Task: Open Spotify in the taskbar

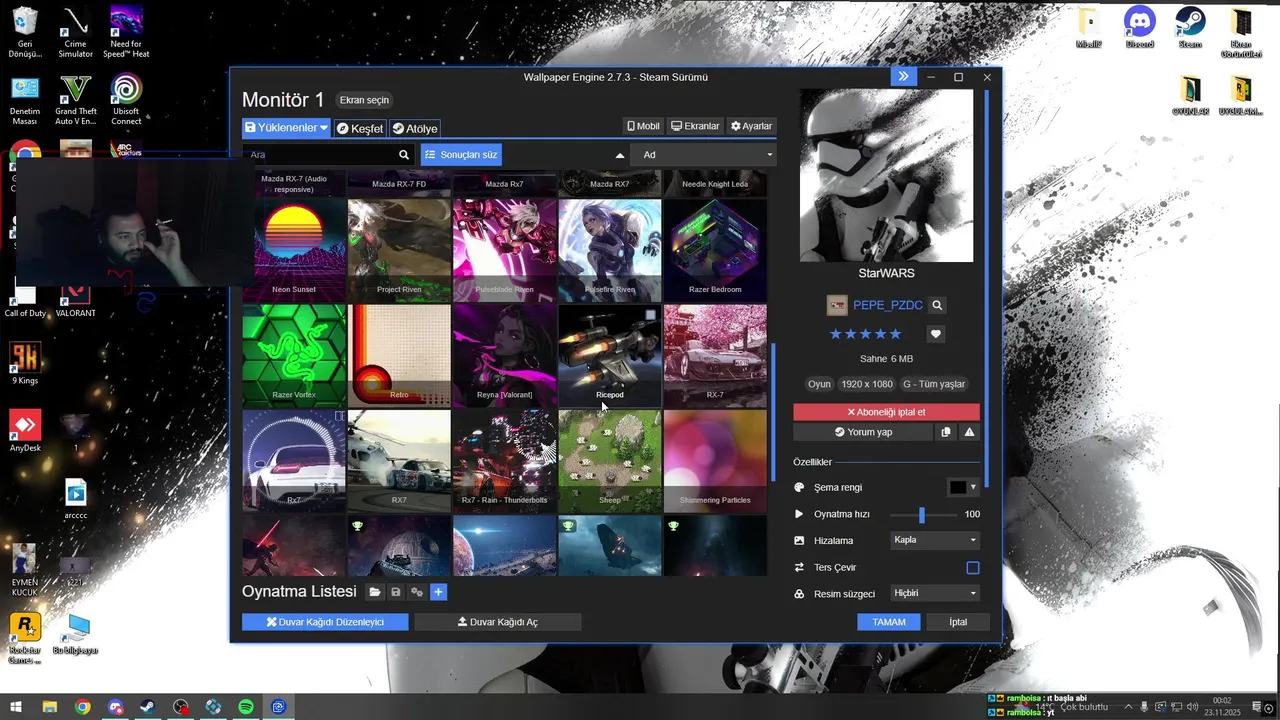Action: 246,707
